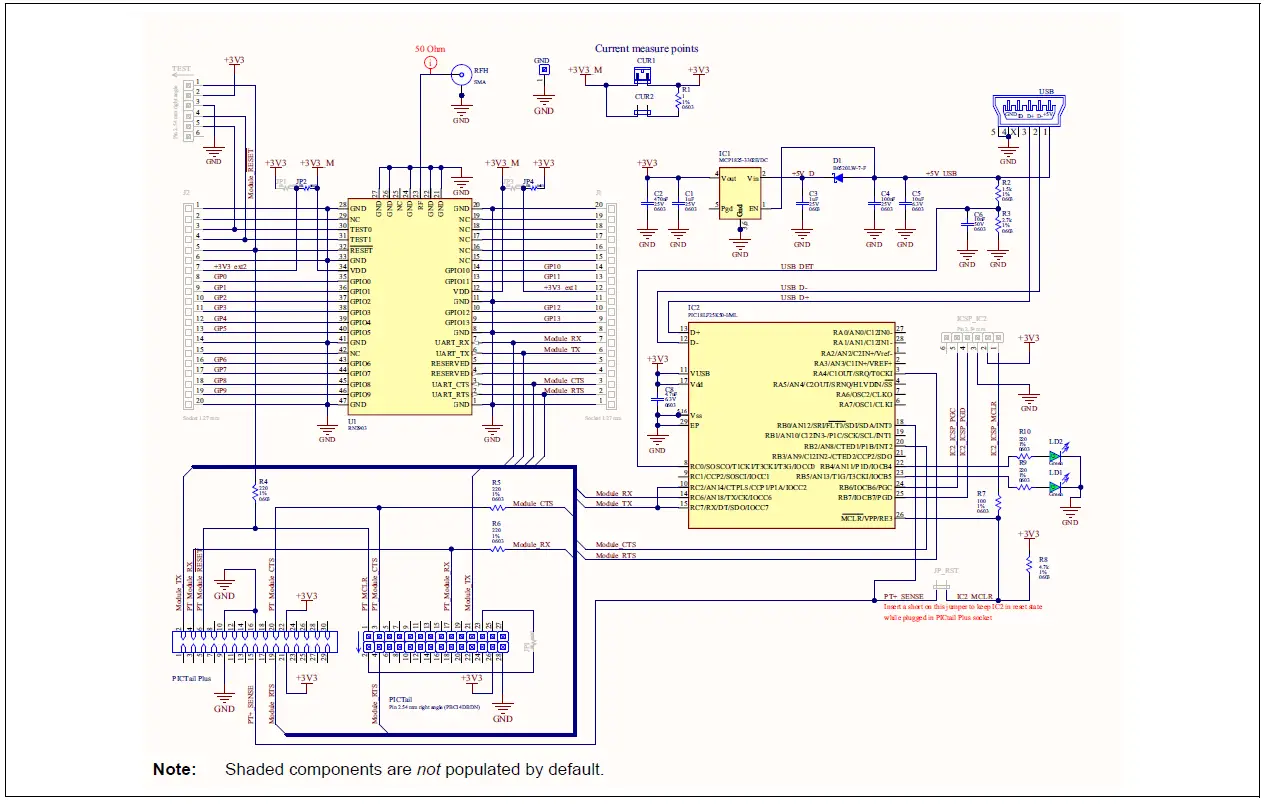
Task: Select resistor R8 pull-up symbol
Action: 1028,566
